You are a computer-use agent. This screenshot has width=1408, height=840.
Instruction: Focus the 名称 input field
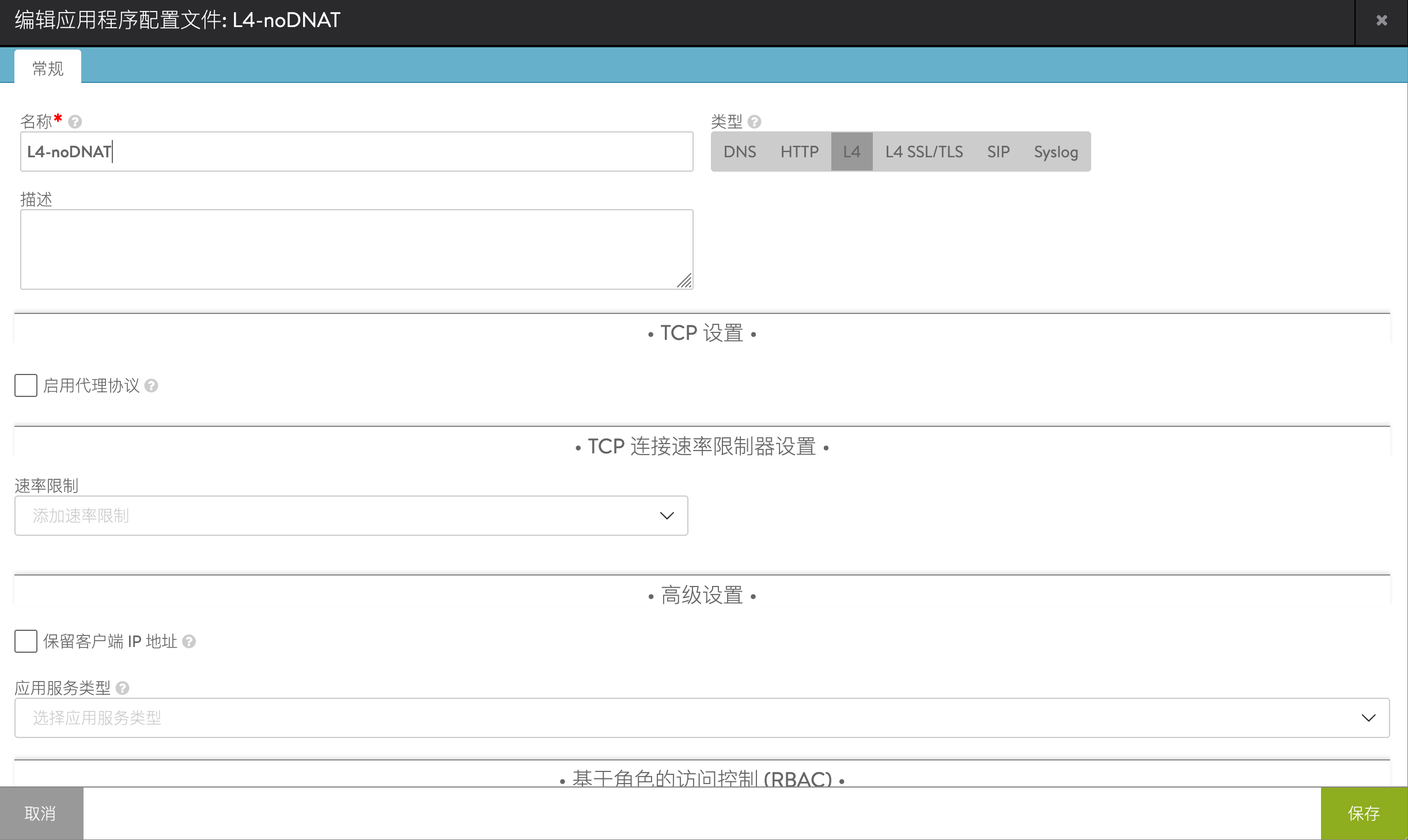357,152
